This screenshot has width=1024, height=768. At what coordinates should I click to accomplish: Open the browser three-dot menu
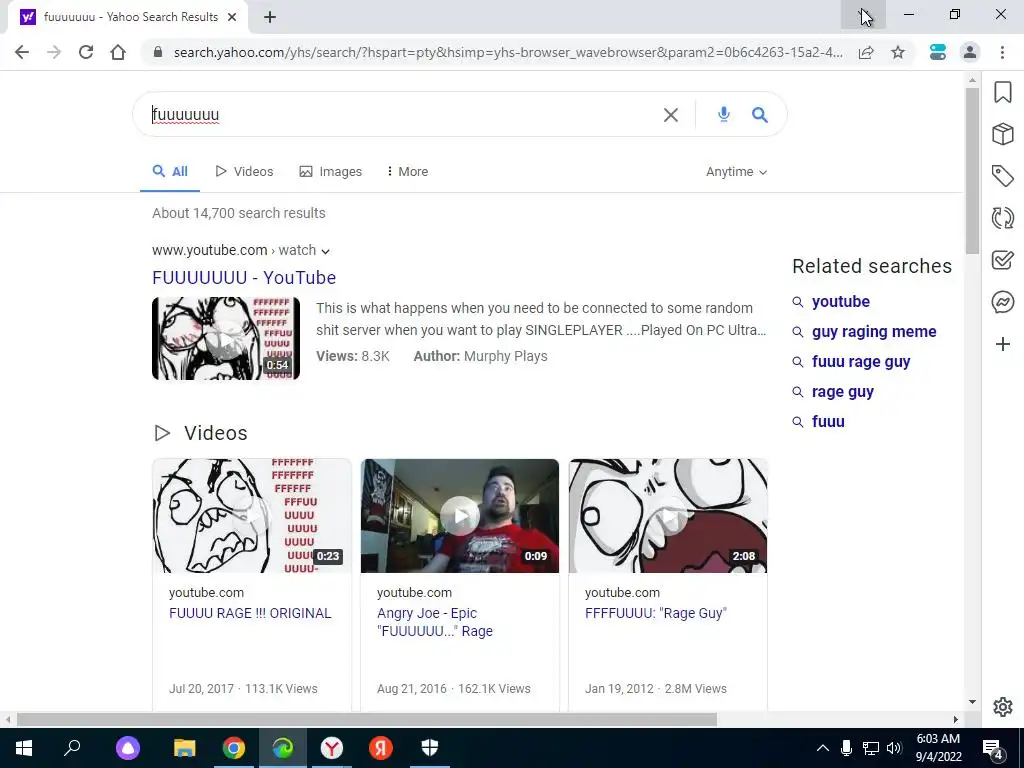1002,52
